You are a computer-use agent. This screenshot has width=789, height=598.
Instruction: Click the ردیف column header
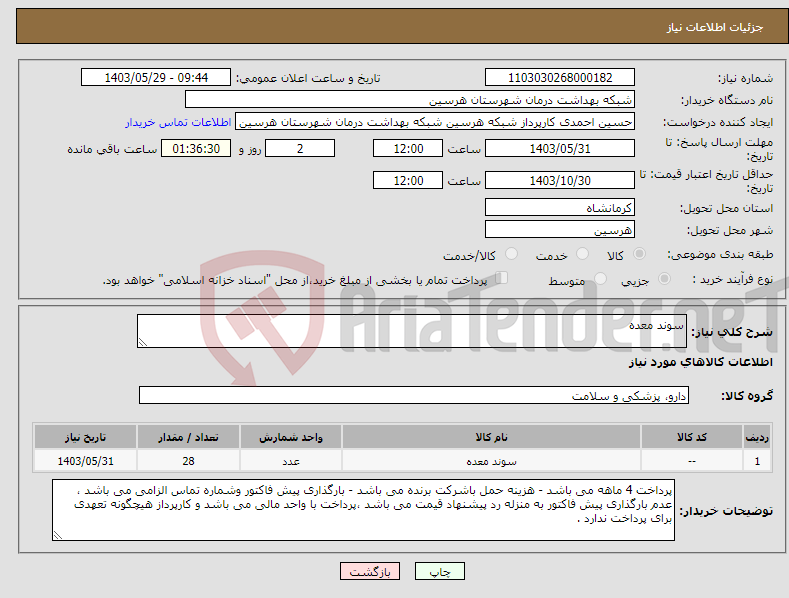click(x=757, y=437)
